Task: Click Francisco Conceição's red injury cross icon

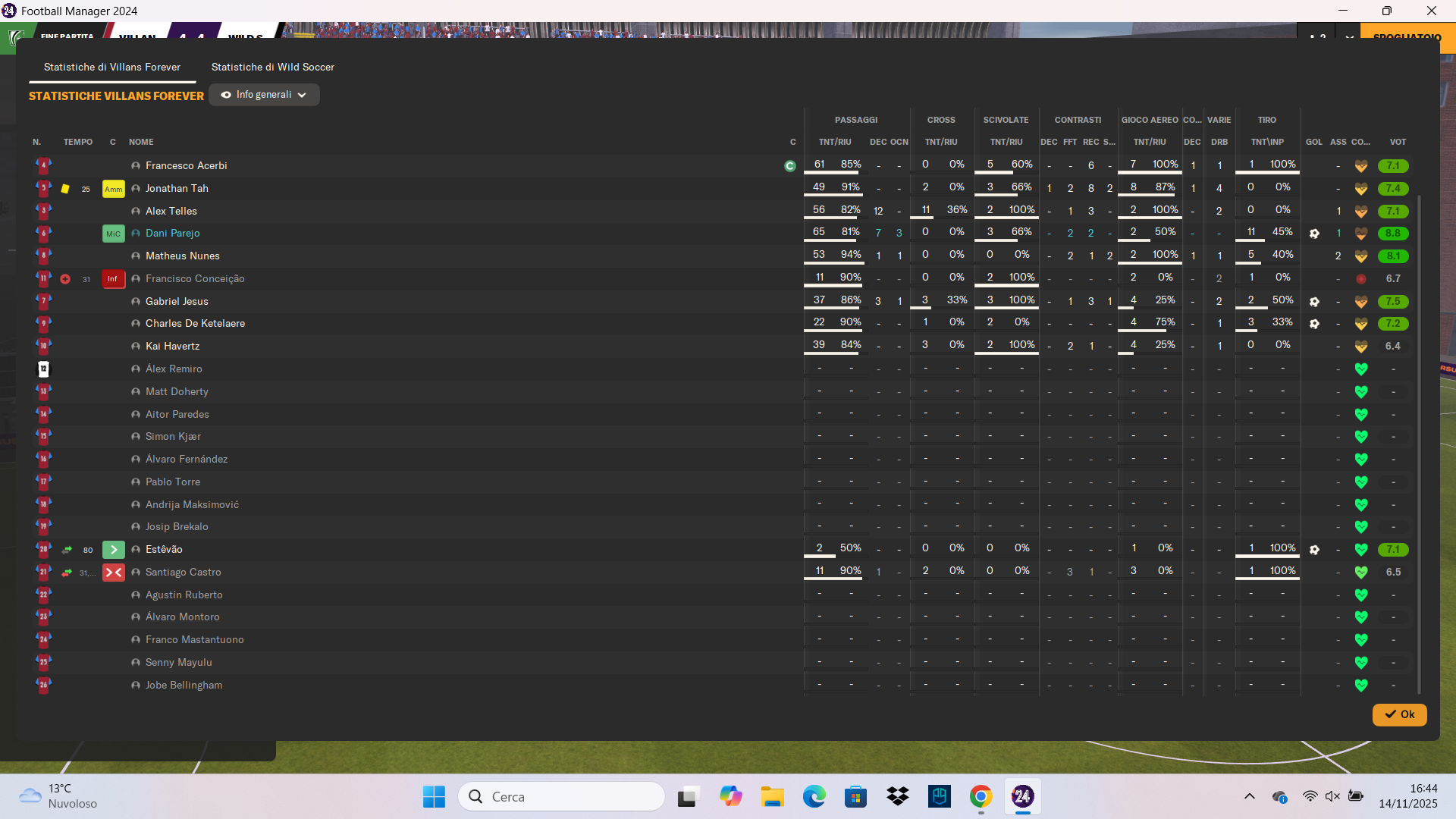Action: tap(65, 279)
